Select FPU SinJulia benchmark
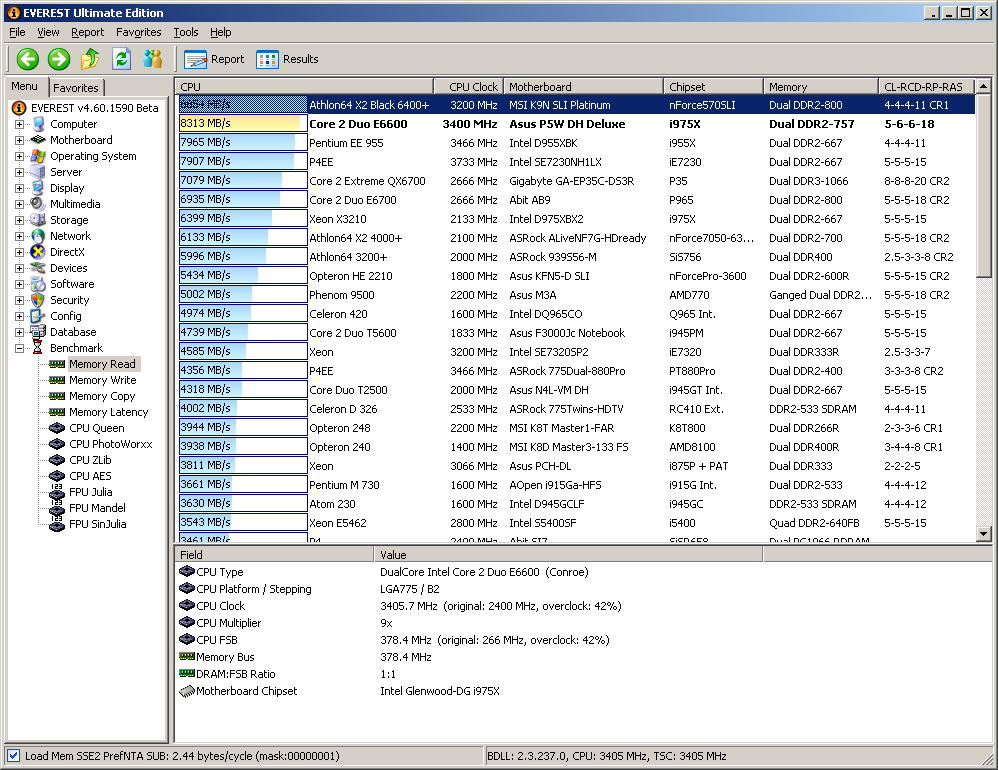 pos(97,524)
